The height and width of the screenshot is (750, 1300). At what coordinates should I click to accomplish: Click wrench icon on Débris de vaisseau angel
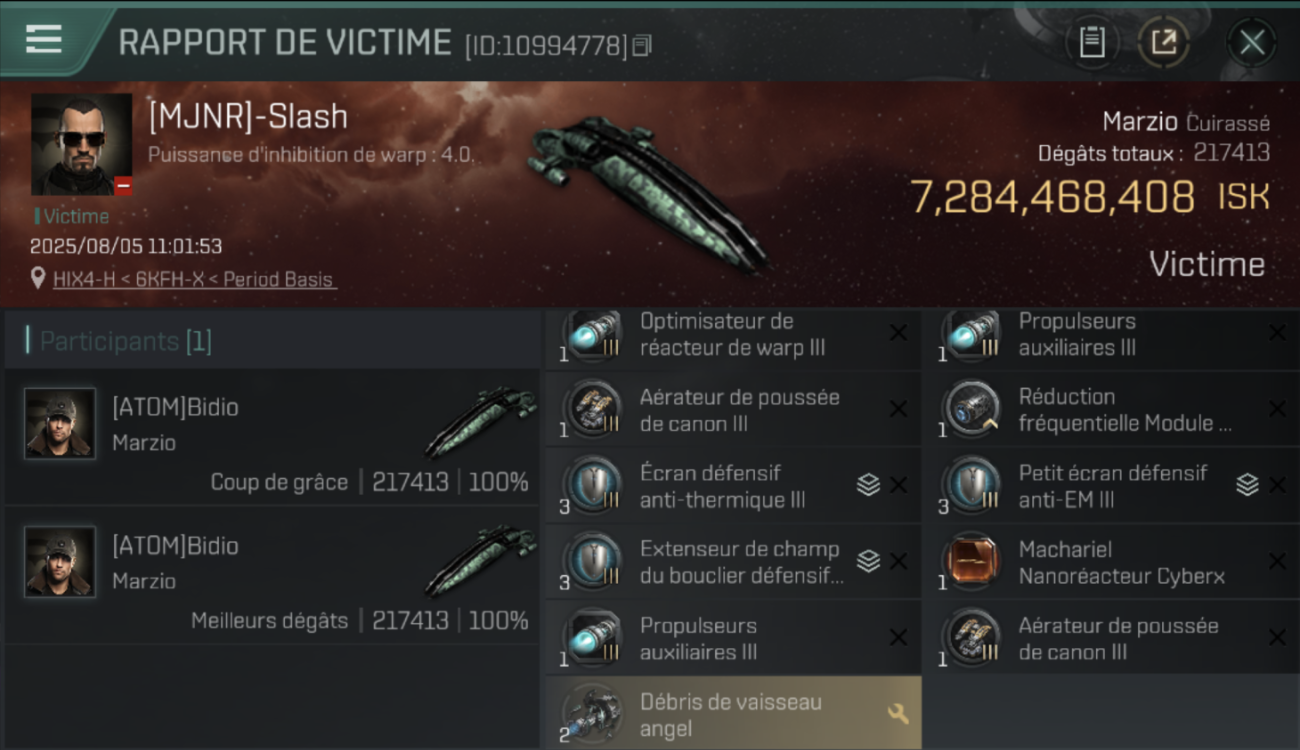click(x=897, y=713)
